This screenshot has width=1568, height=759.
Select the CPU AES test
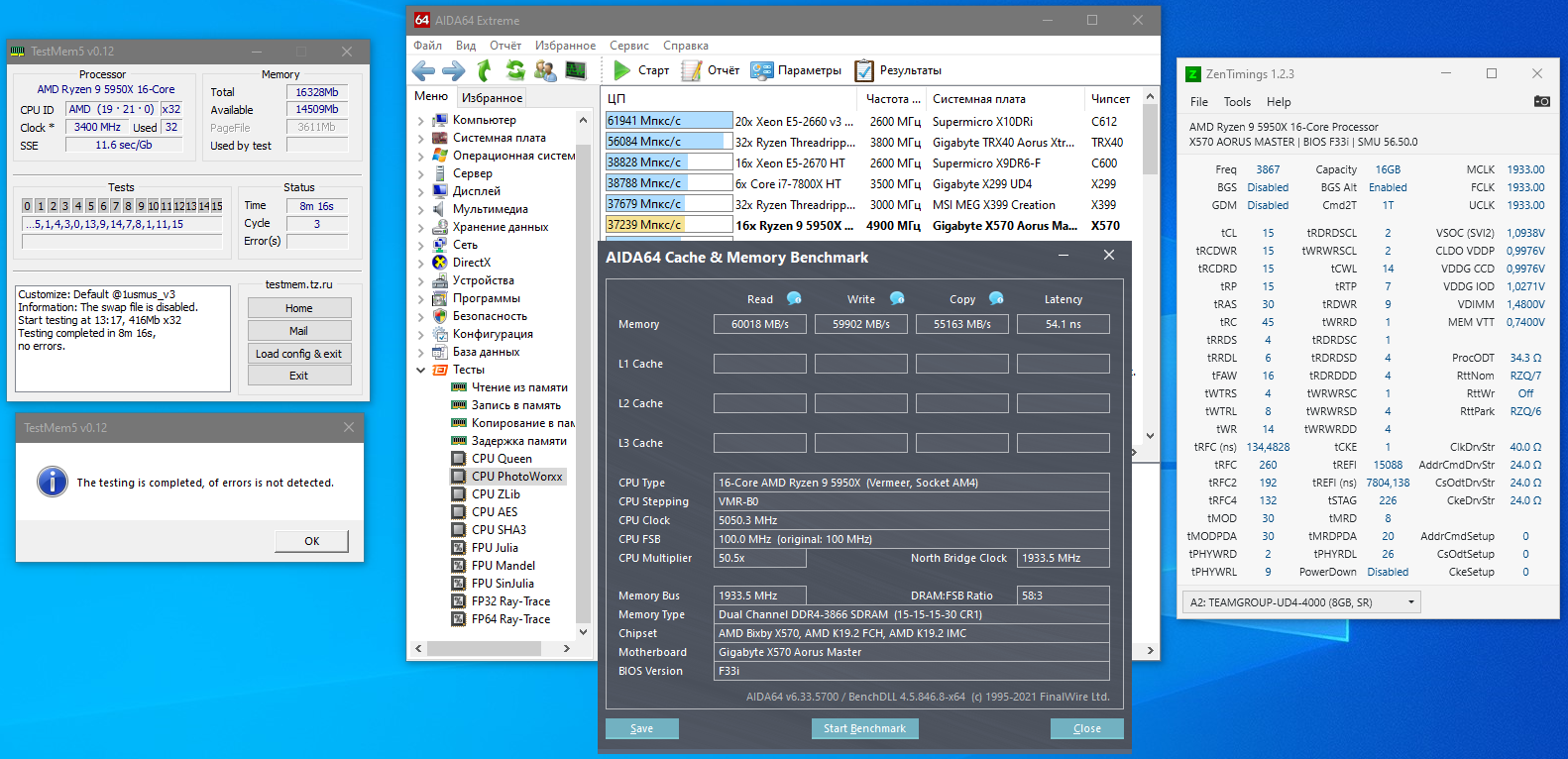495,512
